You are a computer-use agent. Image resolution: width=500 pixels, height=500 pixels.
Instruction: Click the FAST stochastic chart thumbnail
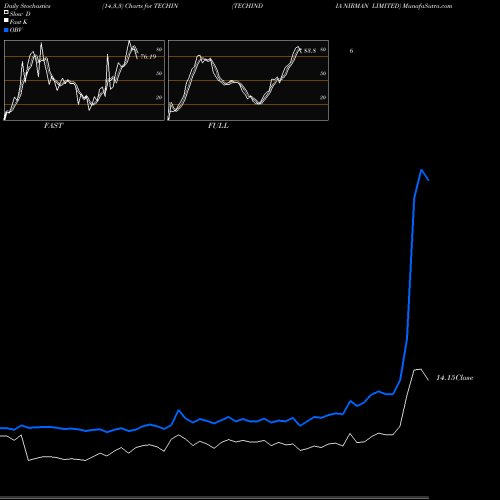(x=84, y=80)
